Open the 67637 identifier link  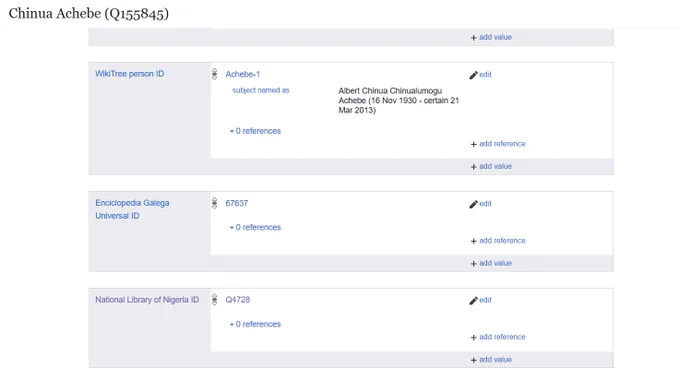pyautogui.click(x=236, y=203)
